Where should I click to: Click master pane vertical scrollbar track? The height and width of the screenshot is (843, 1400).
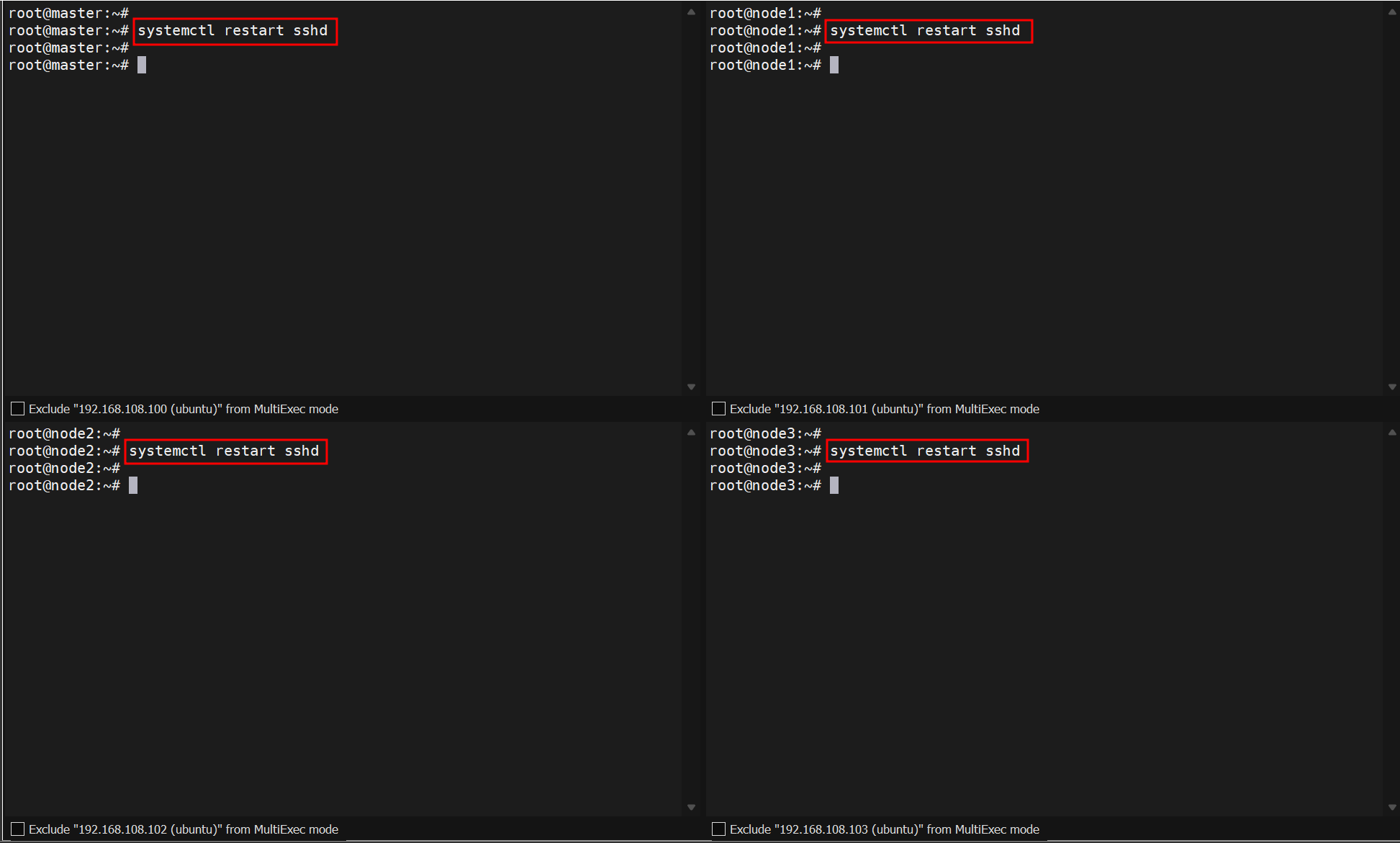click(691, 202)
